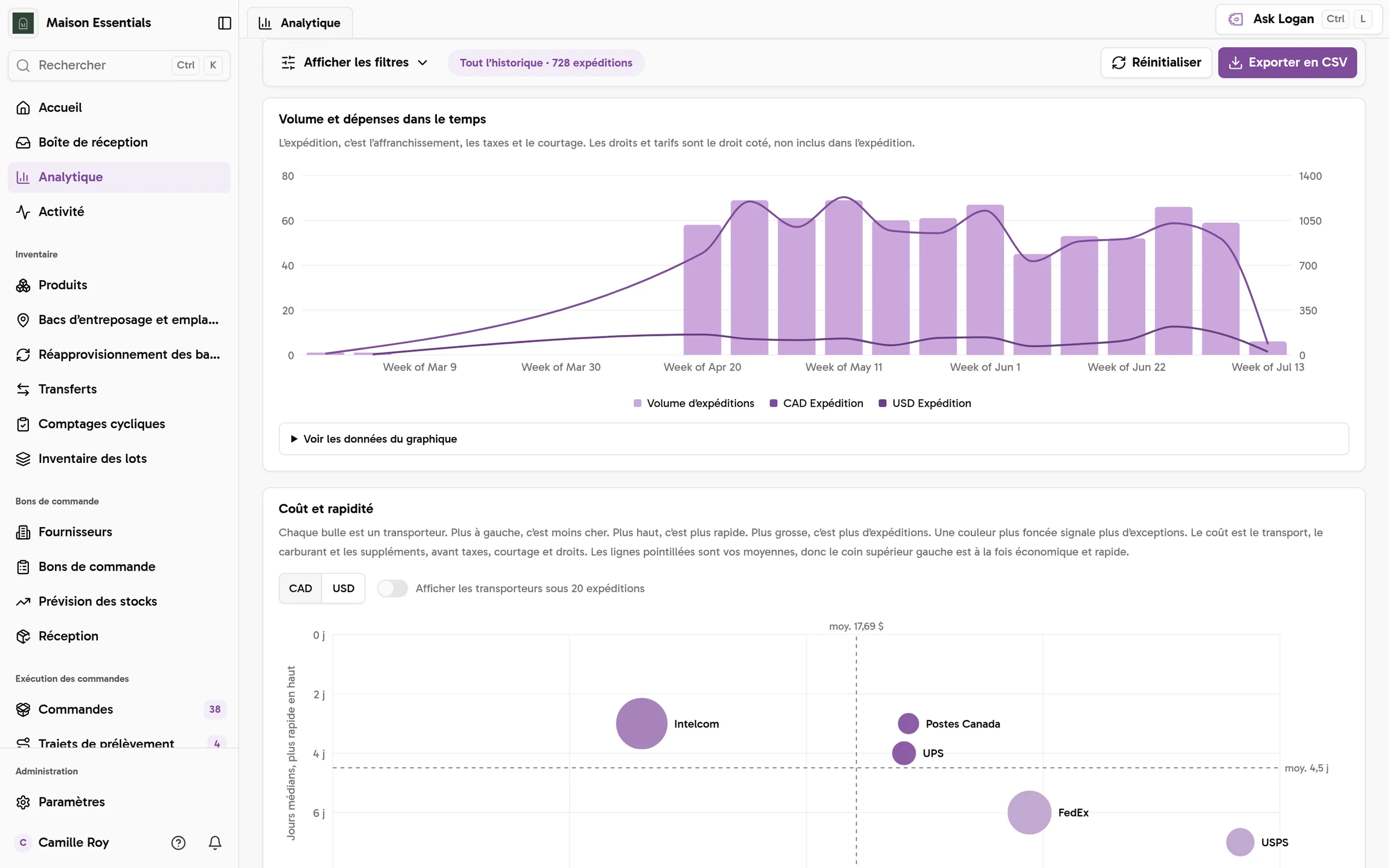Toggle Volume d'expéditions legend series
The height and width of the screenshot is (868, 1389).
694,403
